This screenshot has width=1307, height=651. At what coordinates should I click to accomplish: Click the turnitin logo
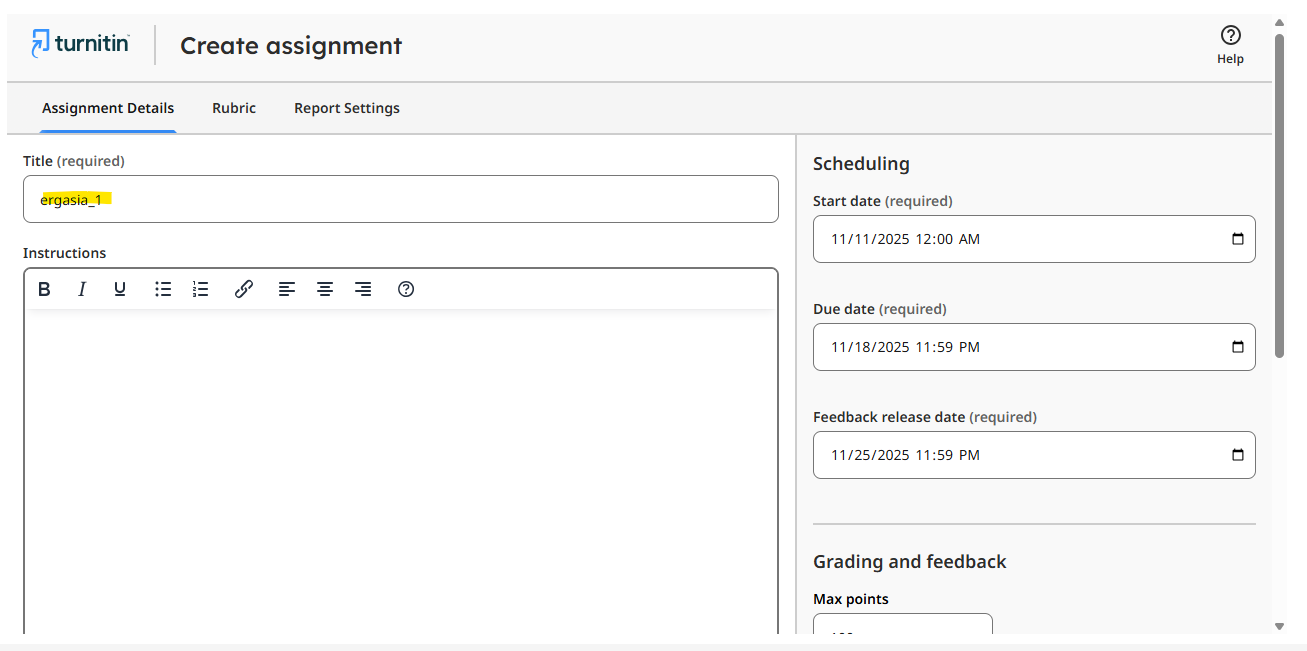point(80,44)
